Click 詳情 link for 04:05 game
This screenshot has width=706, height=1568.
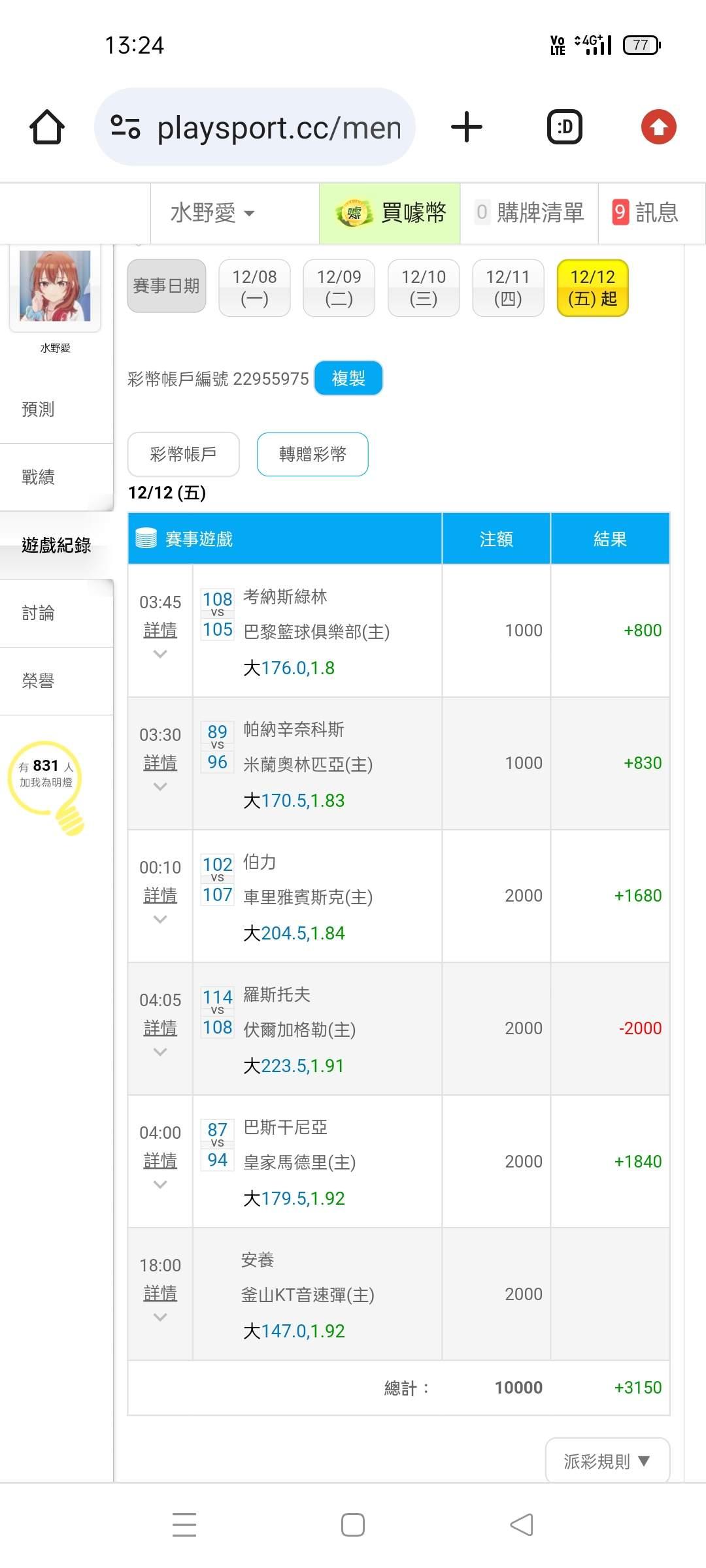coord(160,1028)
